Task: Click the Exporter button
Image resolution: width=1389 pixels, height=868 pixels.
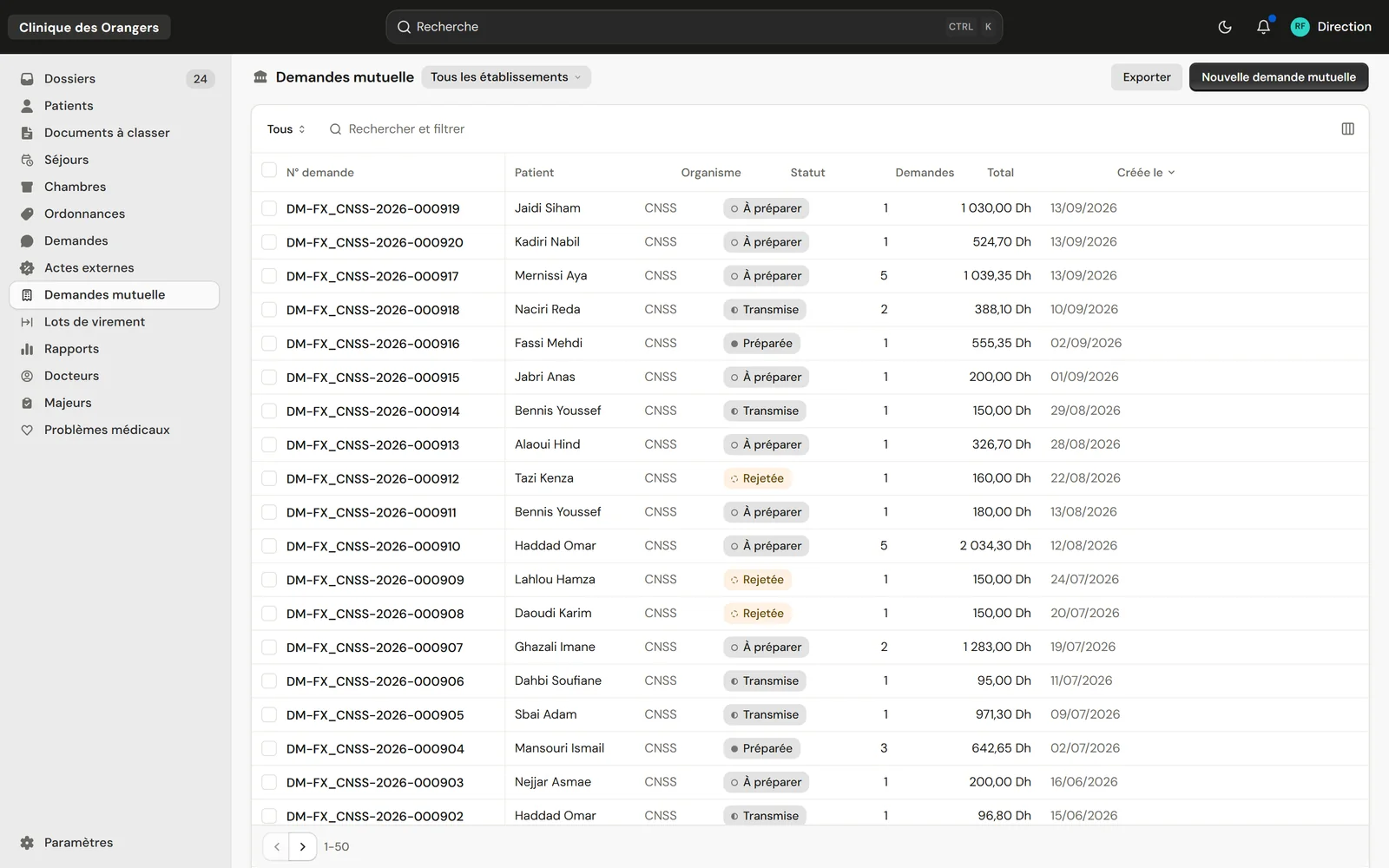Action: [x=1146, y=77]
